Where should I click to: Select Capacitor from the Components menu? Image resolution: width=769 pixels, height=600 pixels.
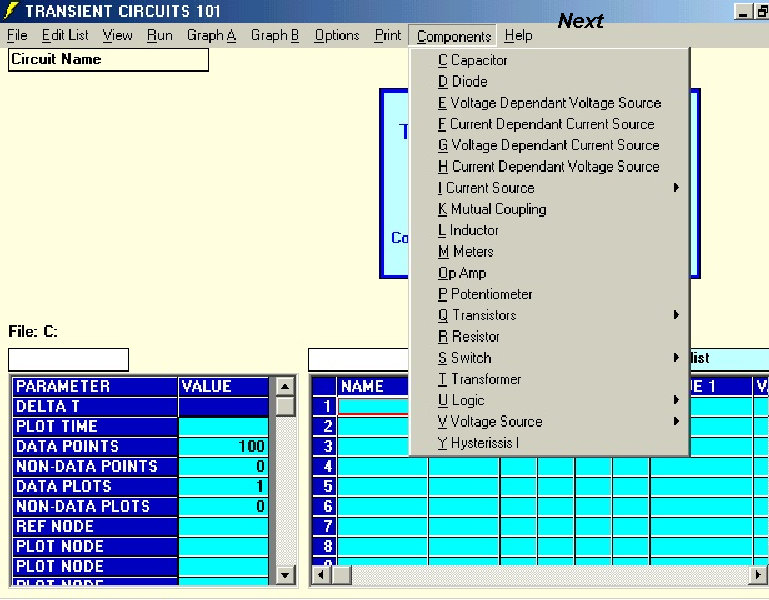(473, 60)
